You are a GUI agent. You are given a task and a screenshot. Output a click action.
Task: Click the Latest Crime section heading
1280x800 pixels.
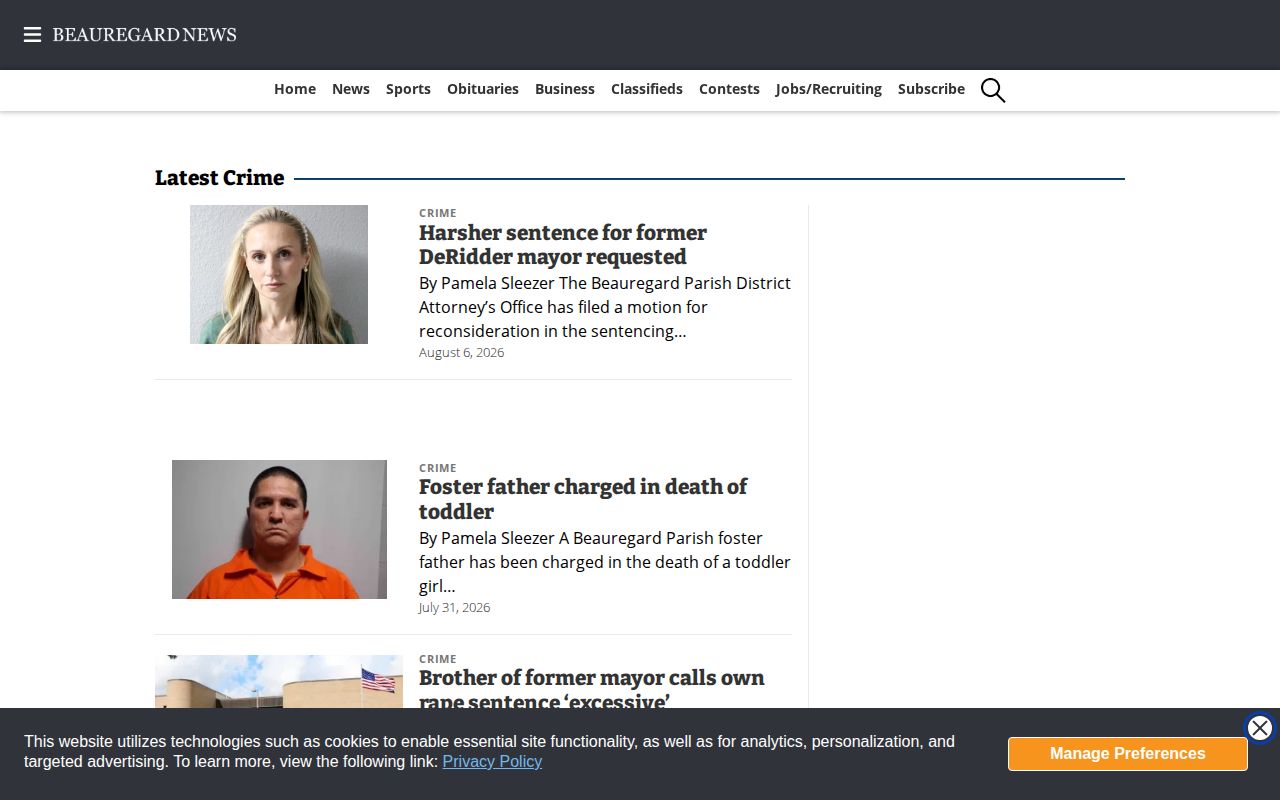point(219,178)
